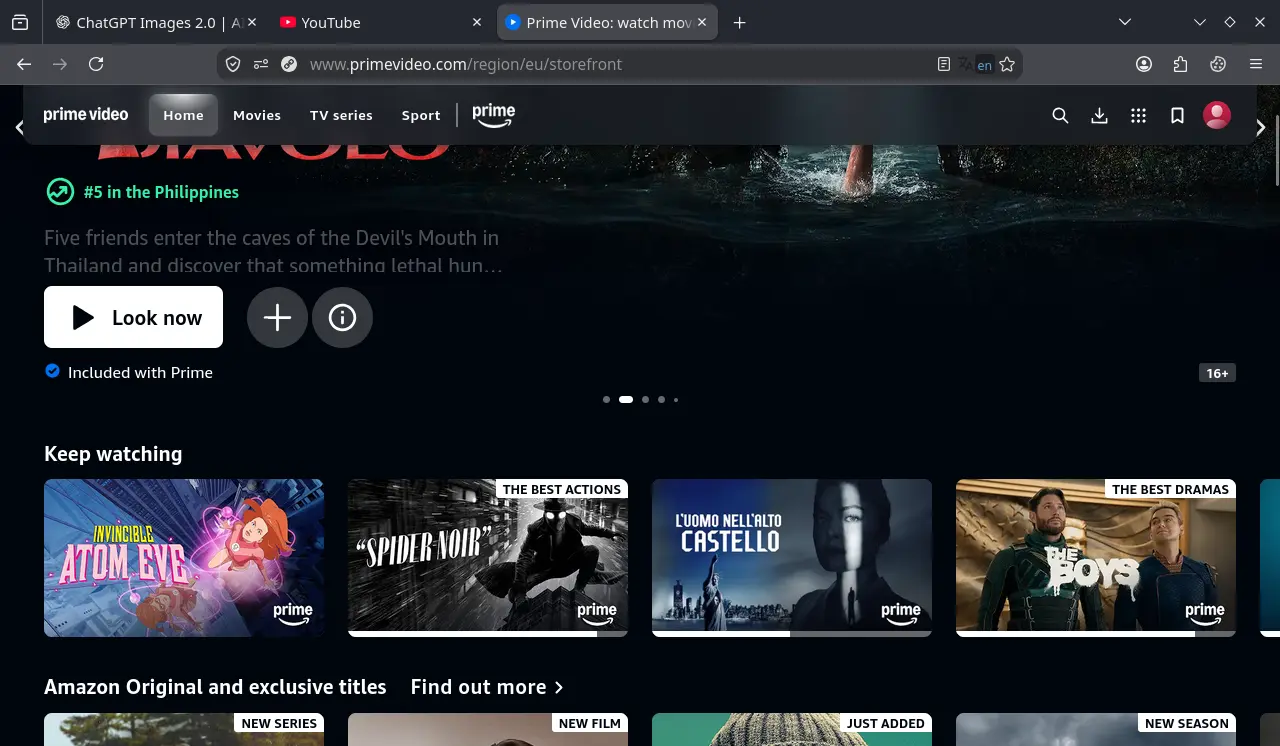
Task: Open the red profile avatar menu
Action: pyautogui.click(x=1217, y=115)
